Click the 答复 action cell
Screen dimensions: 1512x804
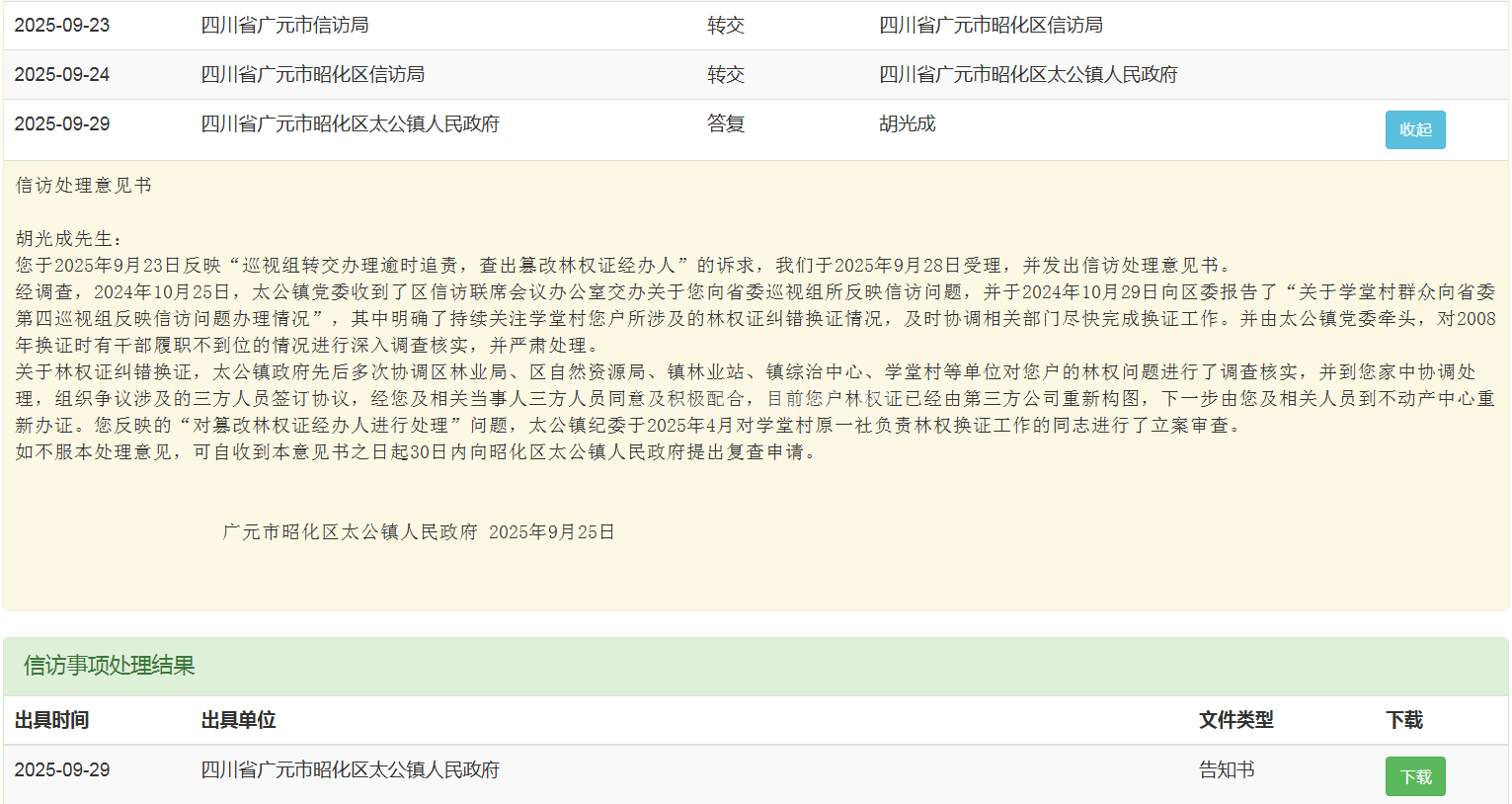click(725, 124)
